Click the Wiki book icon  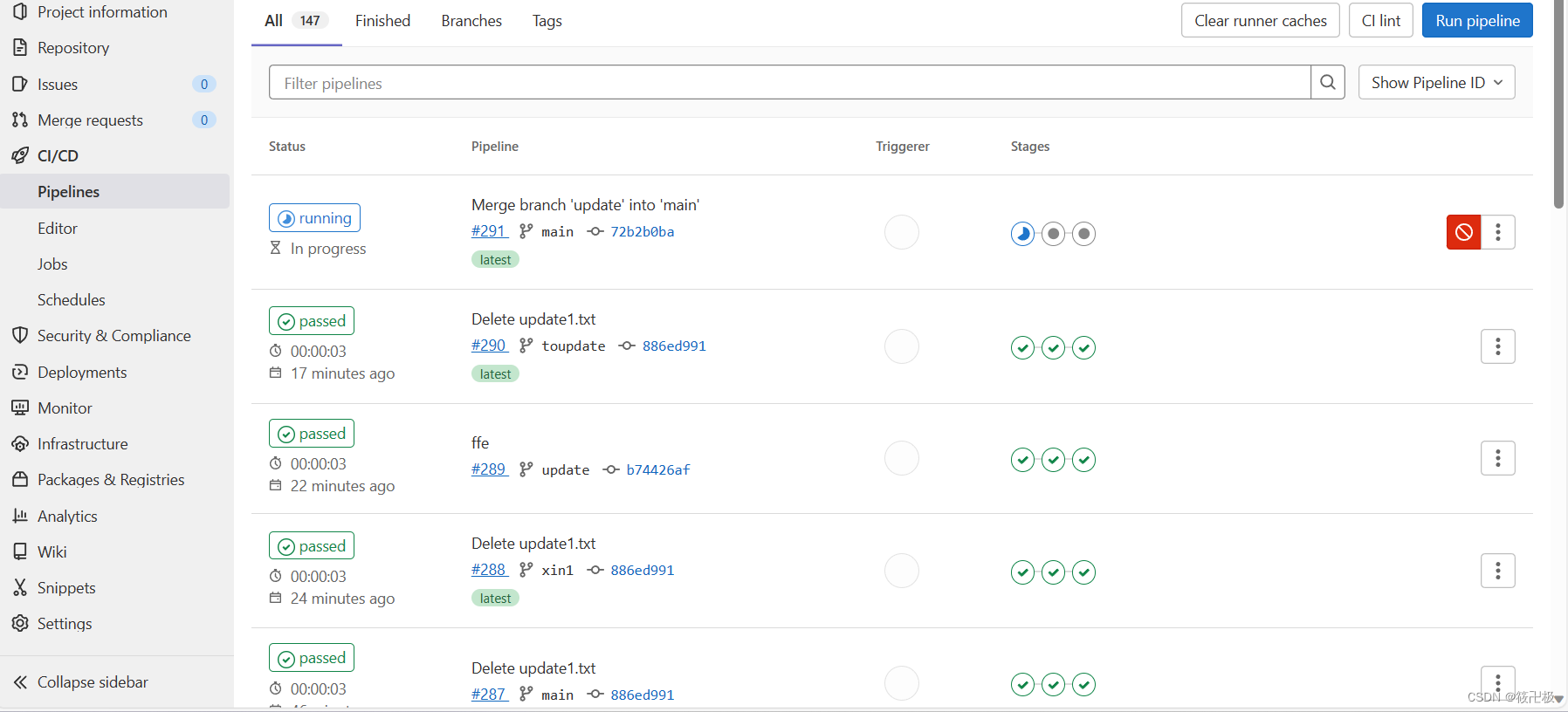(20, 551)
